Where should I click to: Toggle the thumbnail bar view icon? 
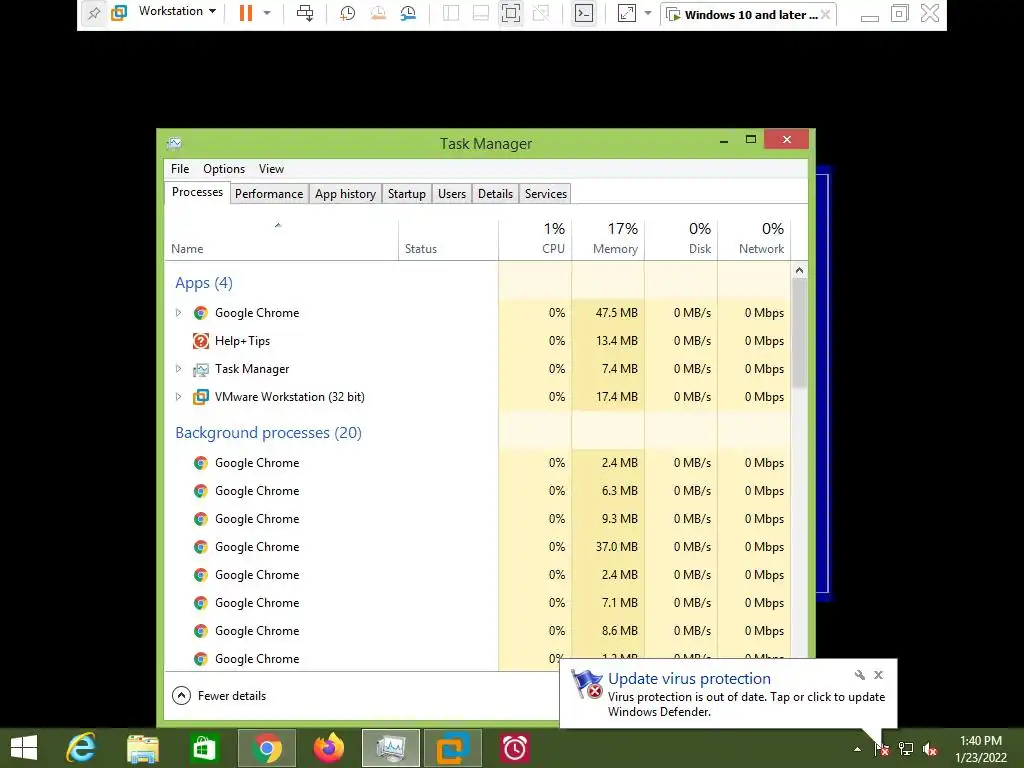click(481, 13)
